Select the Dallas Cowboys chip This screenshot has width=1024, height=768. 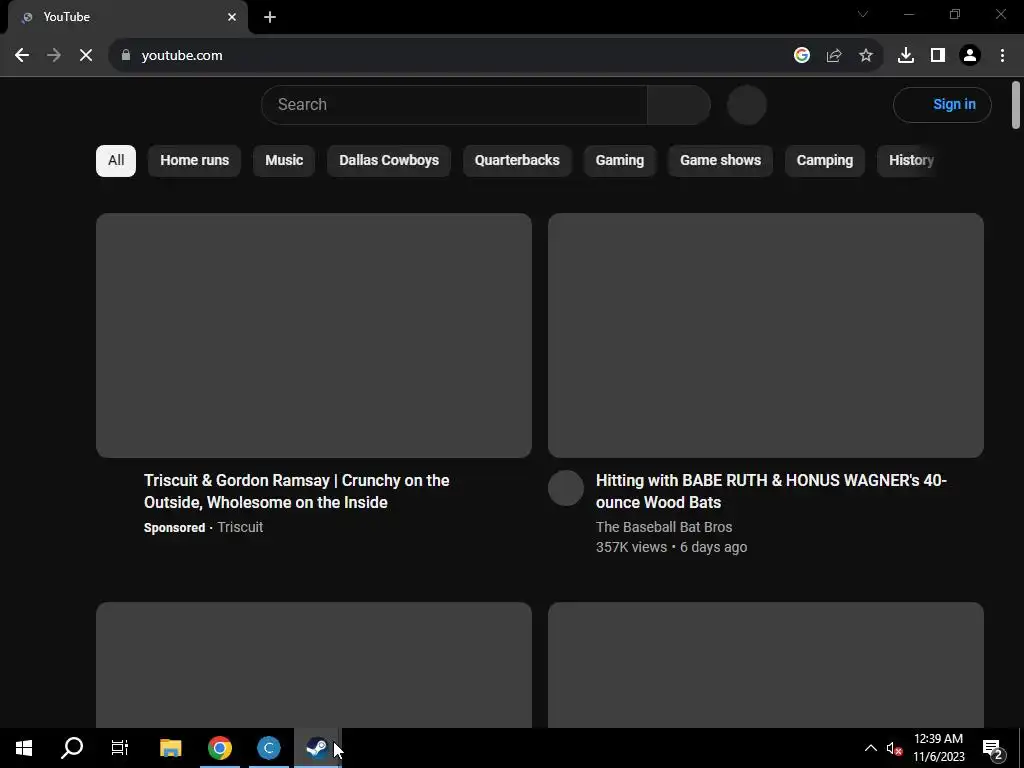[389, 161]
